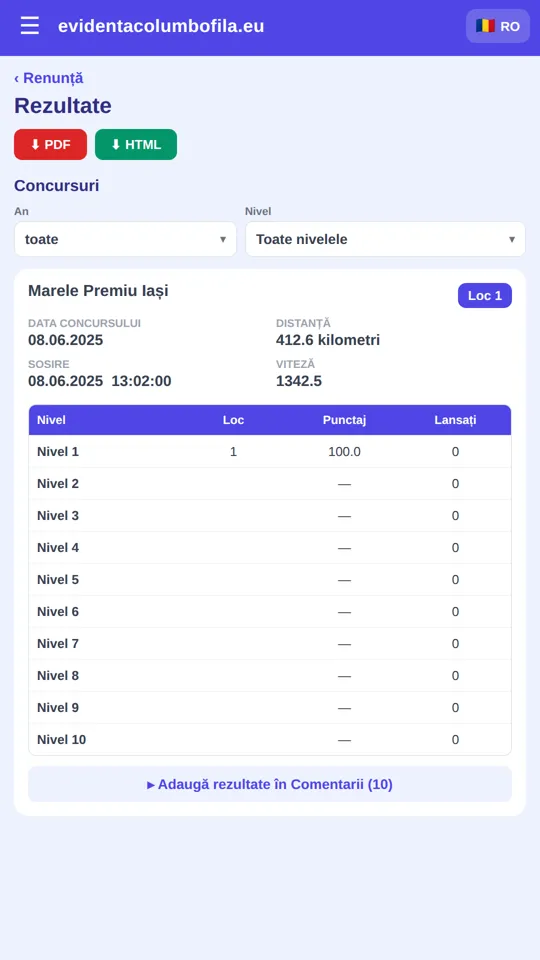Go back using the Renunță link
540x960 pixels.
pyautogui.click(x=49, y=78)
